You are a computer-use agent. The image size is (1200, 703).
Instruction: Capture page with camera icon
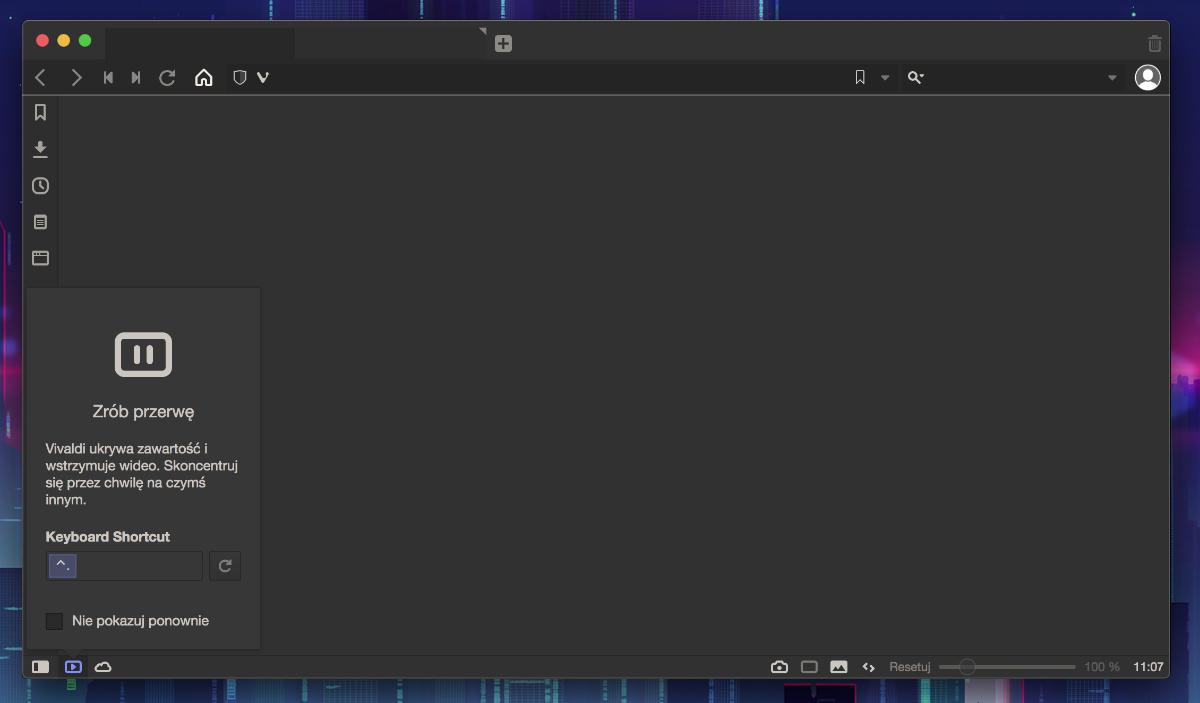coord(779,667)
